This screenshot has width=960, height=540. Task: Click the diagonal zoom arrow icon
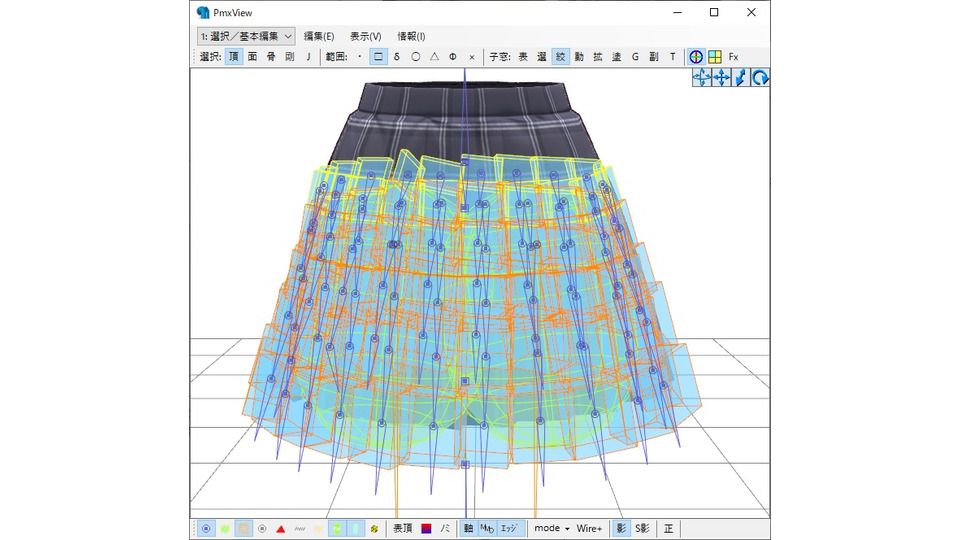click(x=741, y=78)
